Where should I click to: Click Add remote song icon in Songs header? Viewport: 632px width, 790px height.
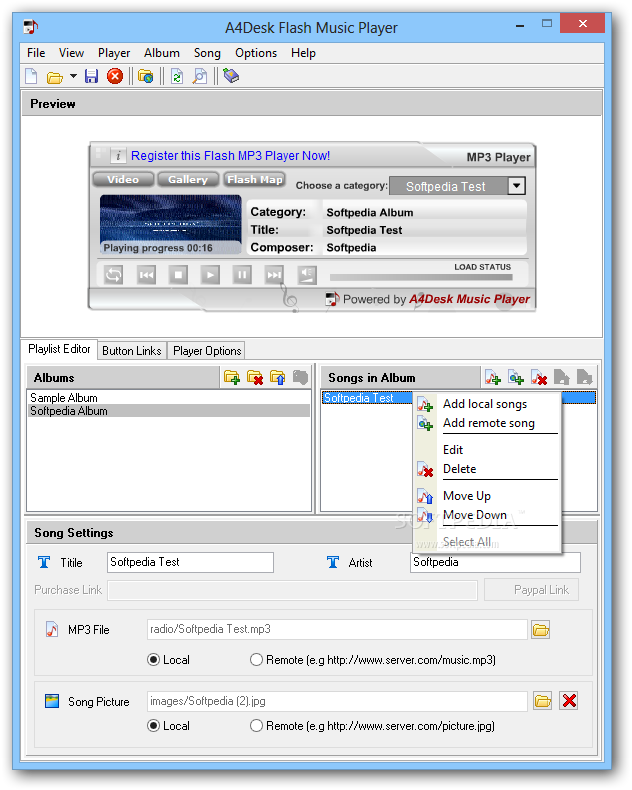516,377
